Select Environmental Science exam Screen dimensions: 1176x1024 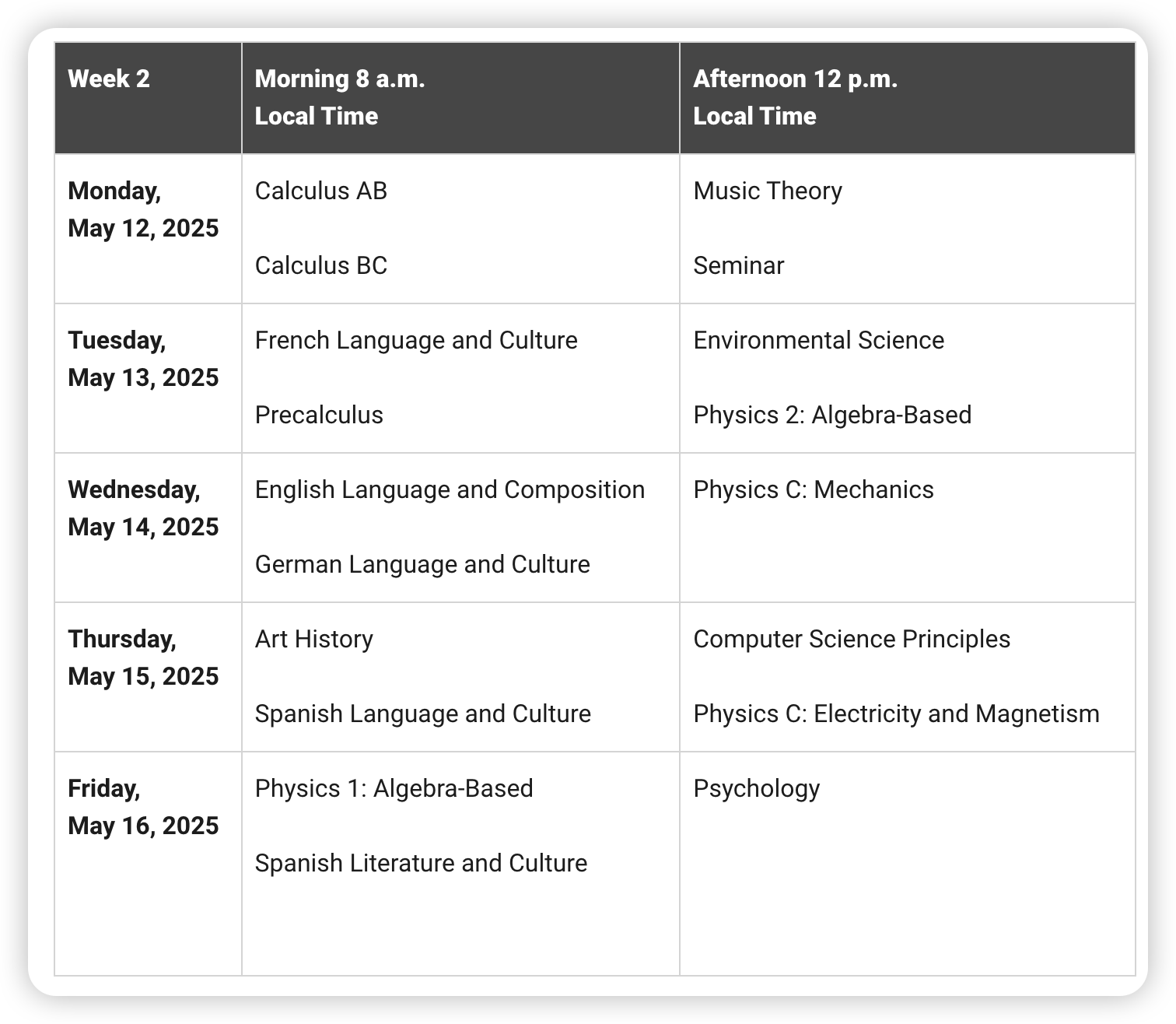pos(818,340)
